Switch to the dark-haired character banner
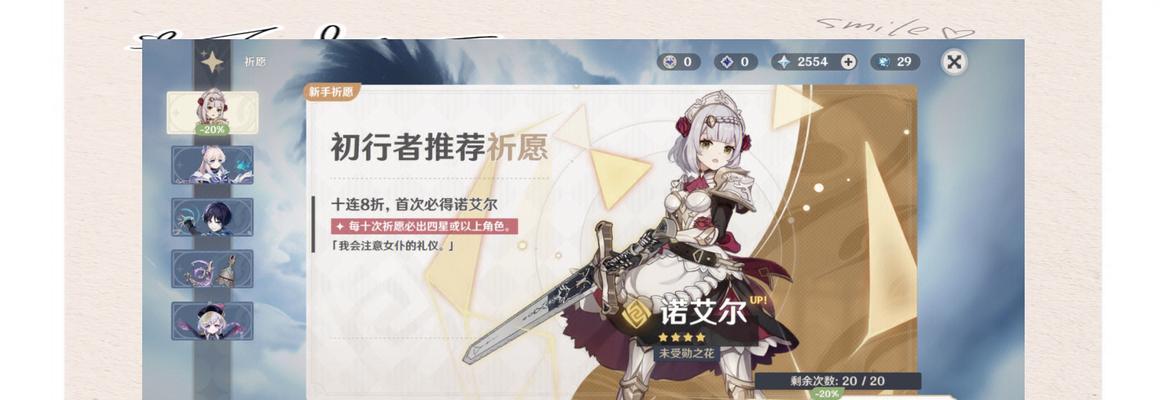1166x400 pixels. pos(212,216)
